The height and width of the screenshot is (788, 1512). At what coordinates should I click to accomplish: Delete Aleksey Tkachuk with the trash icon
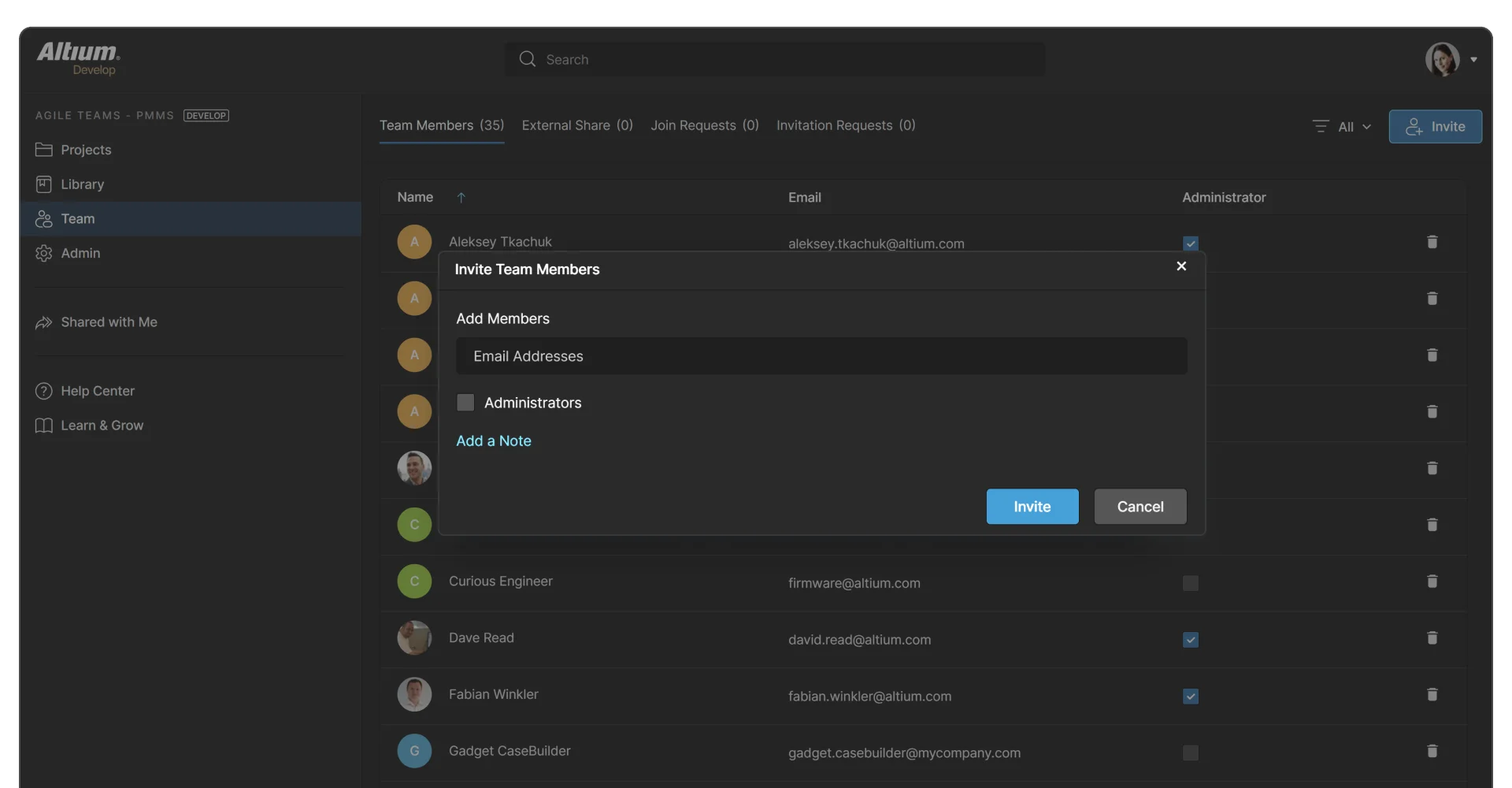tap(1432, 242)
